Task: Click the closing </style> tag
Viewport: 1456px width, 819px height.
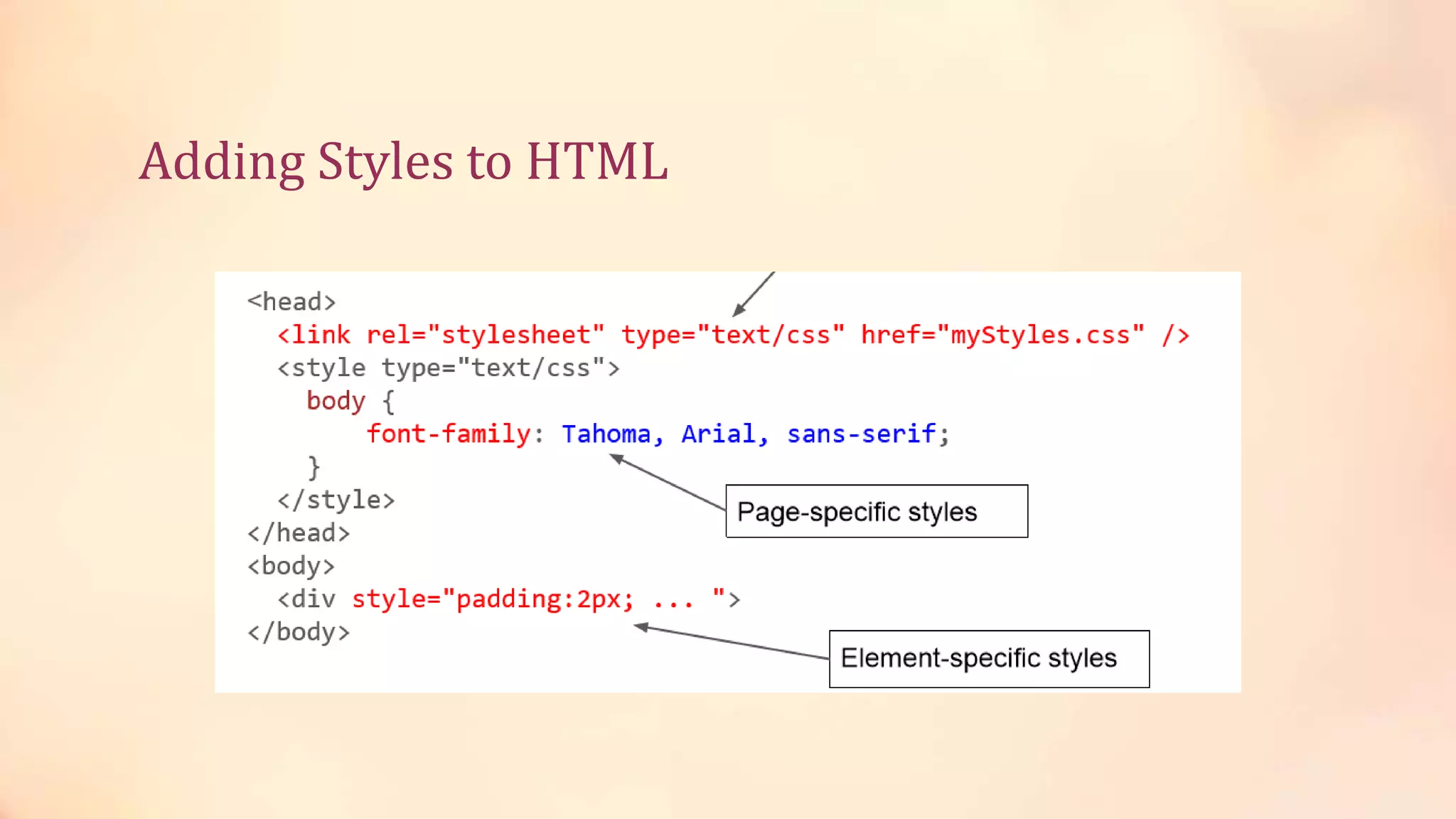Action: point(336,500)
